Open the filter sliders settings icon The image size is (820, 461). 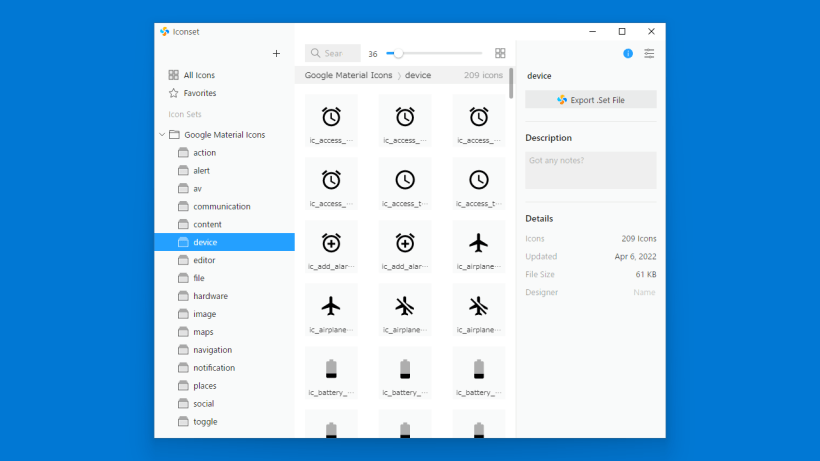(649, 53)
